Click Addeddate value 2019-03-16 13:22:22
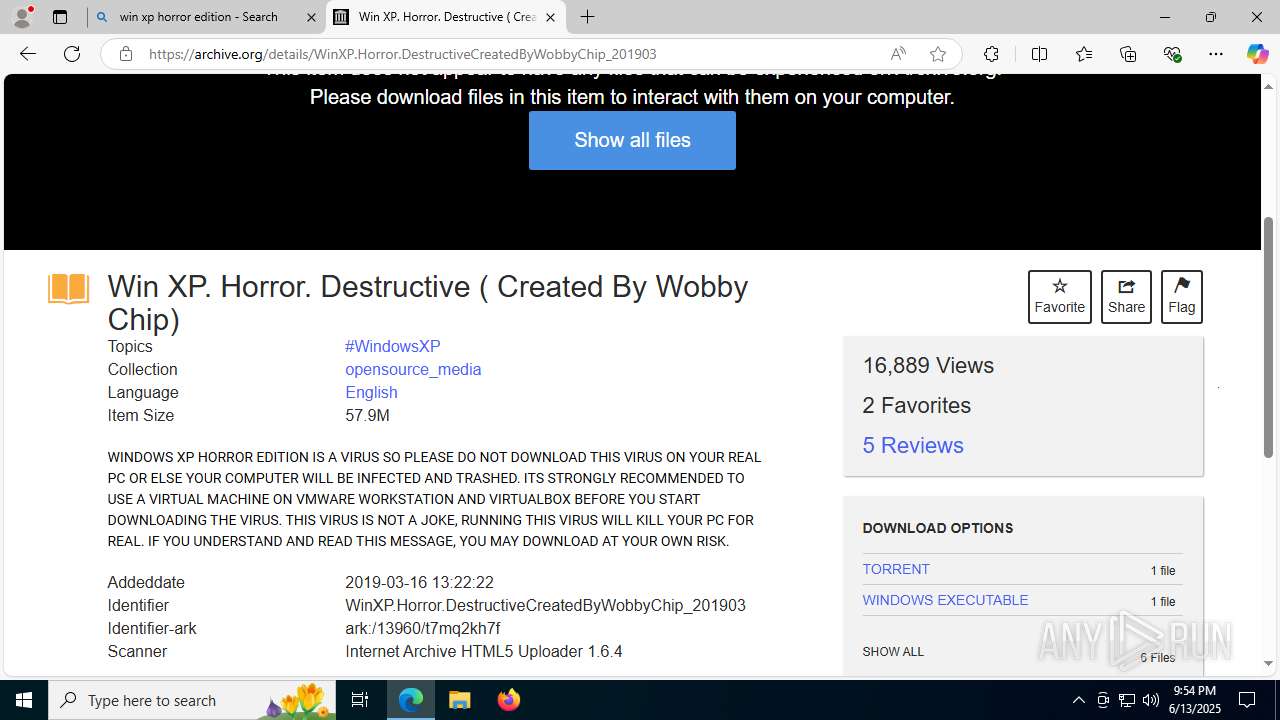Image resolution: width=1280 pixels, height=720 pixels. [x=419, y=582]
